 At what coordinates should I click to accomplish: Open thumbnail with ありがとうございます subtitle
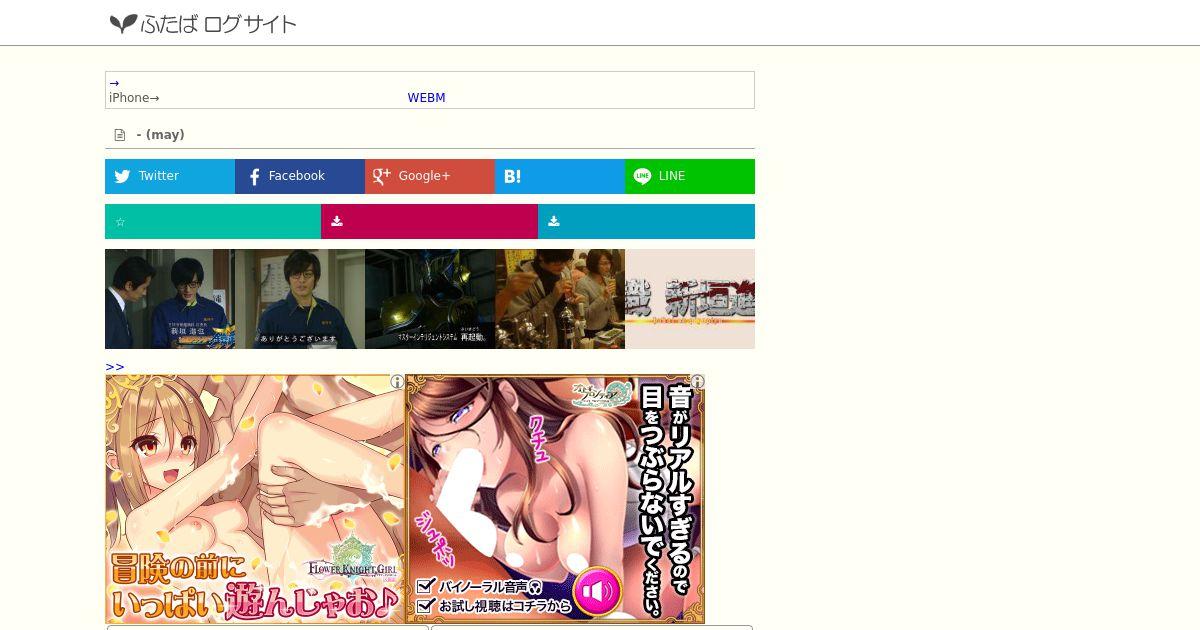click(300, 299)
